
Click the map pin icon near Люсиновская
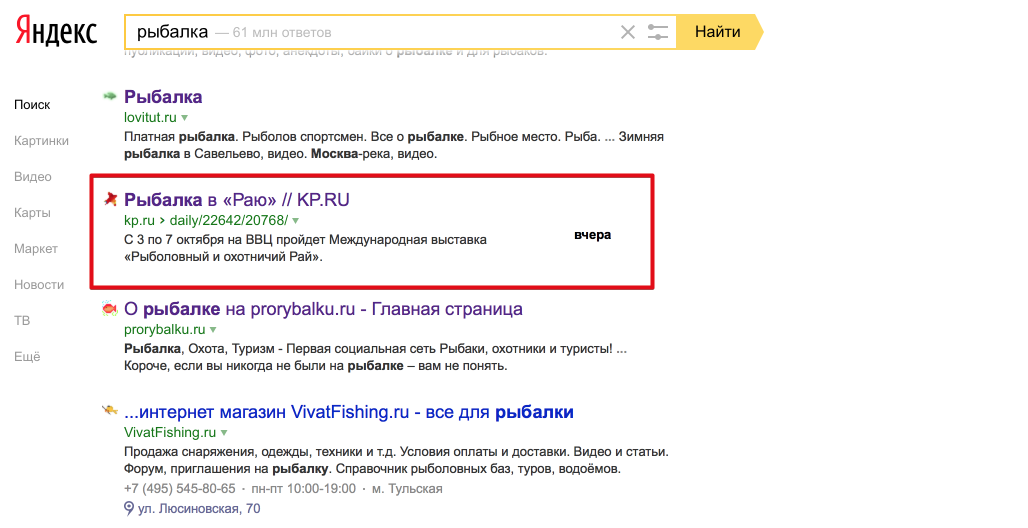point(128,508)
